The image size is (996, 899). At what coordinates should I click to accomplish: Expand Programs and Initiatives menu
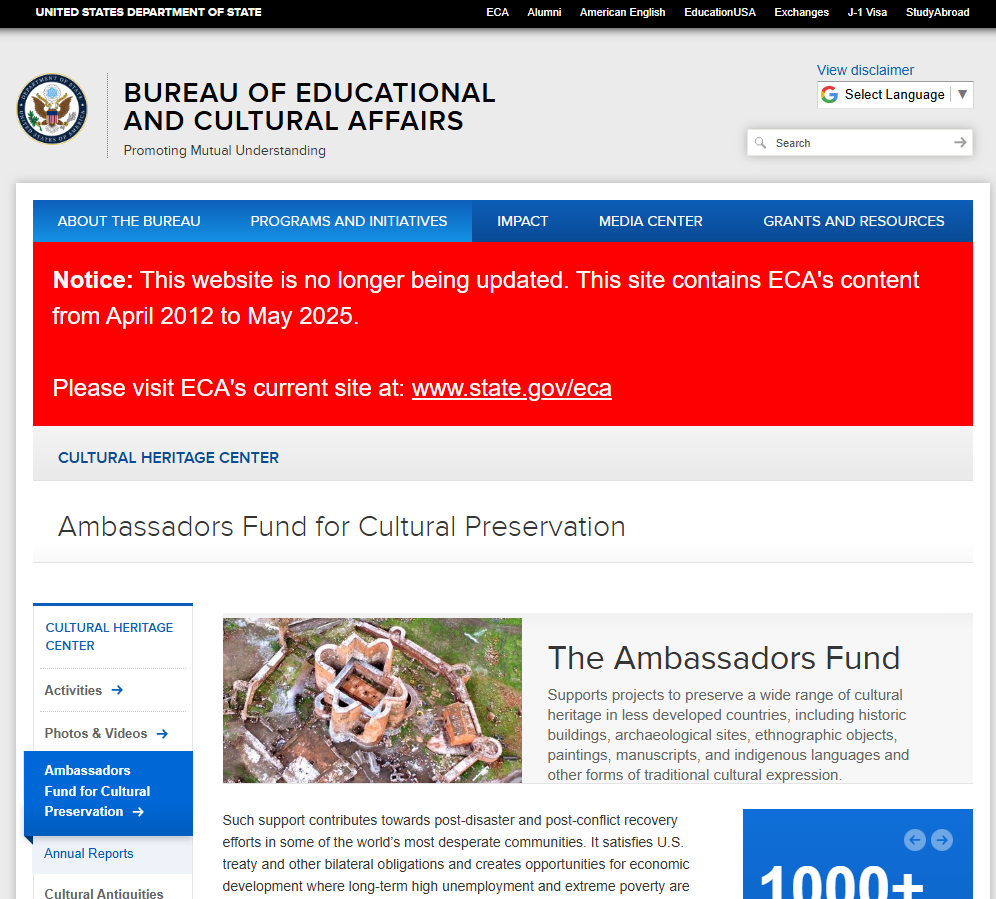[349, 221]
